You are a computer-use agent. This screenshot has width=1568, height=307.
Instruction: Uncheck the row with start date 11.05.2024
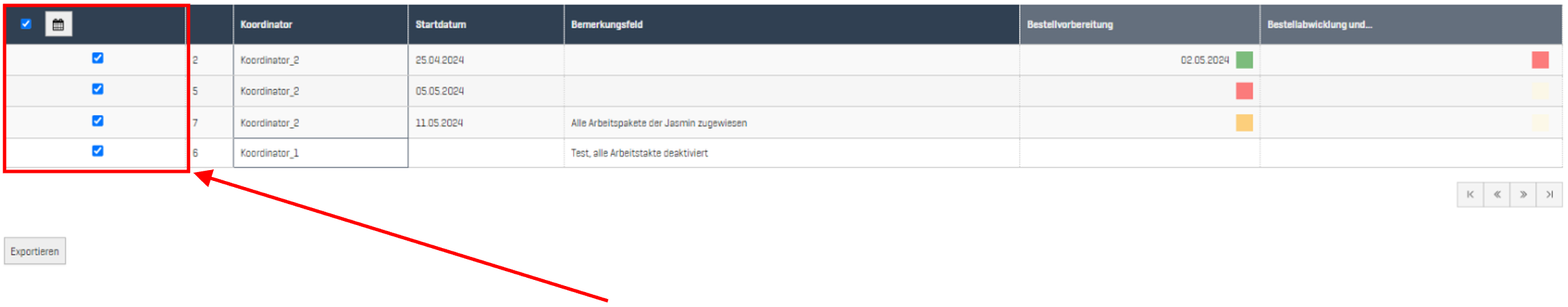98,121
